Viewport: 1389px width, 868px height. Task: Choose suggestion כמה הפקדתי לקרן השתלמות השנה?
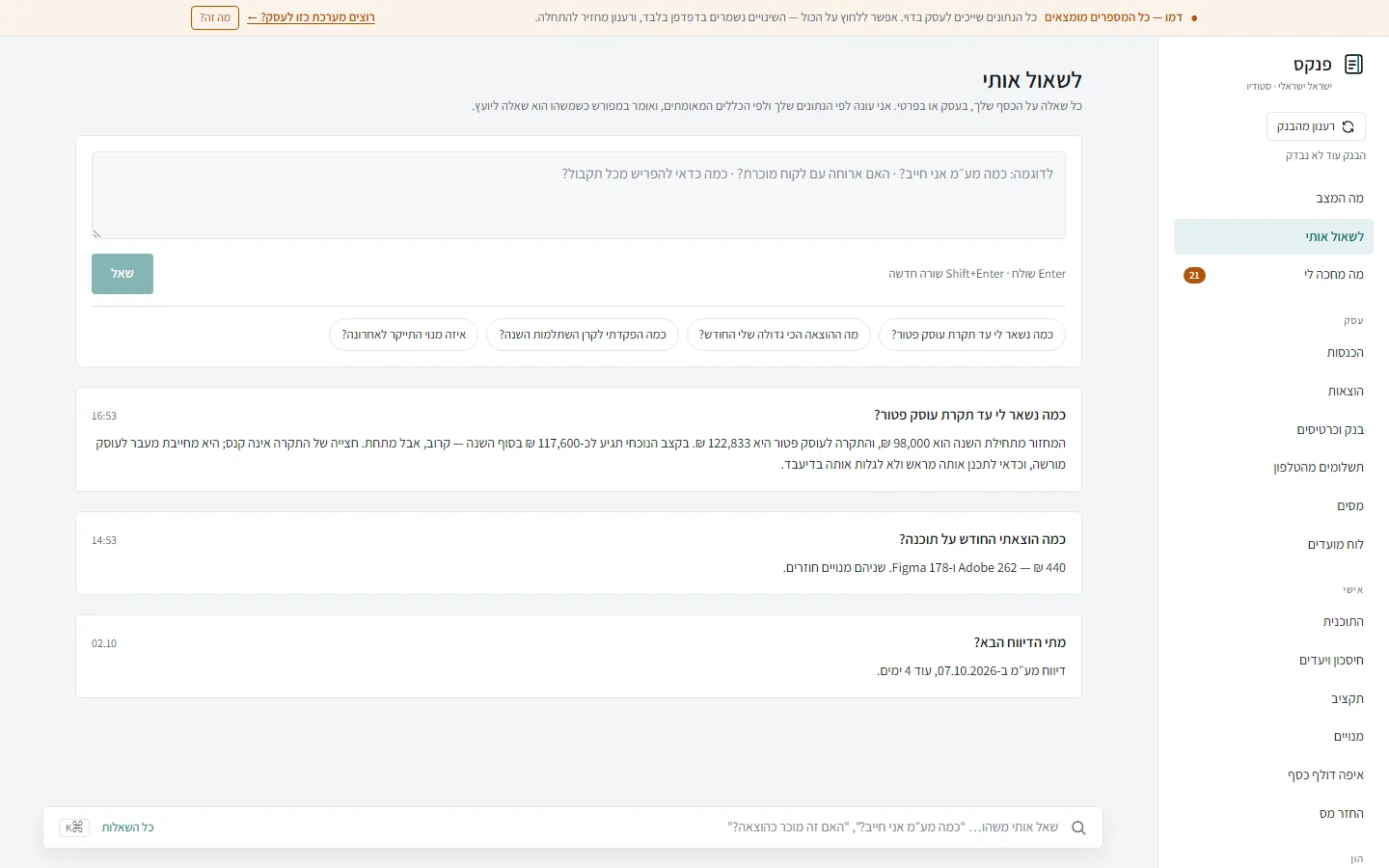point(583,335)
